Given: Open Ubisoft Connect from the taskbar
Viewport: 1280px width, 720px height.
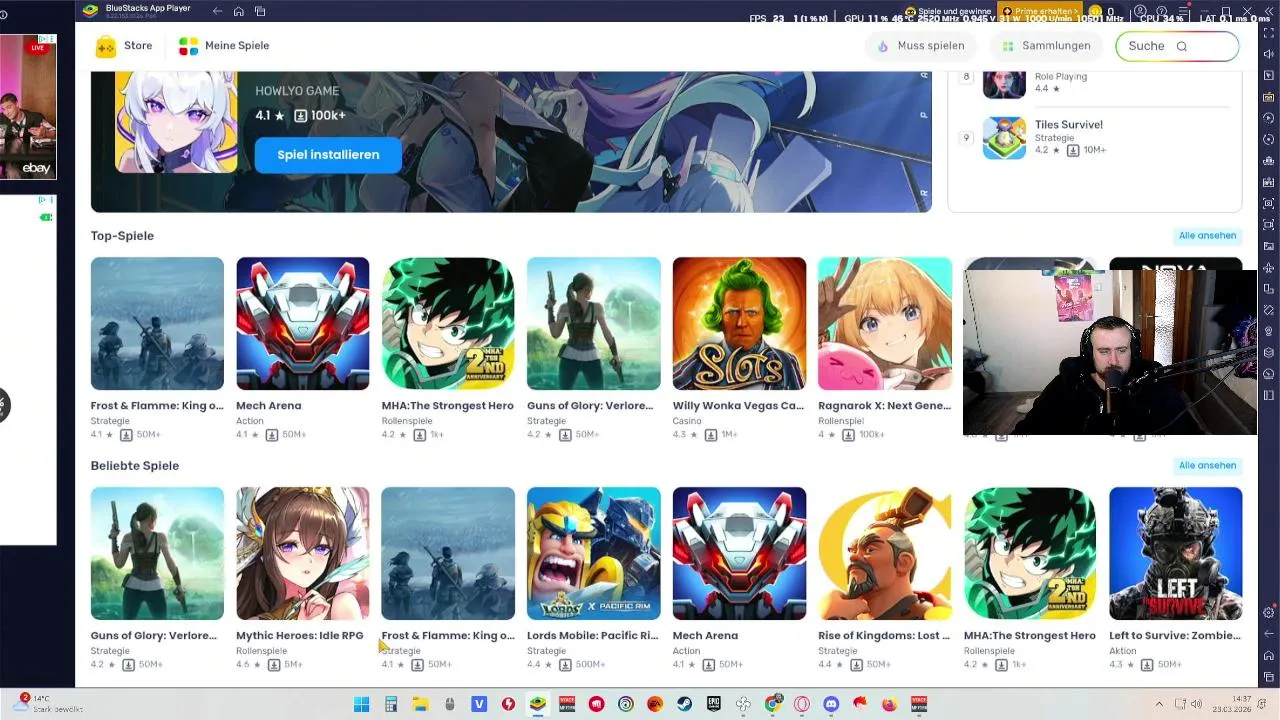Looking at the screenshot, I should point(626,704).
